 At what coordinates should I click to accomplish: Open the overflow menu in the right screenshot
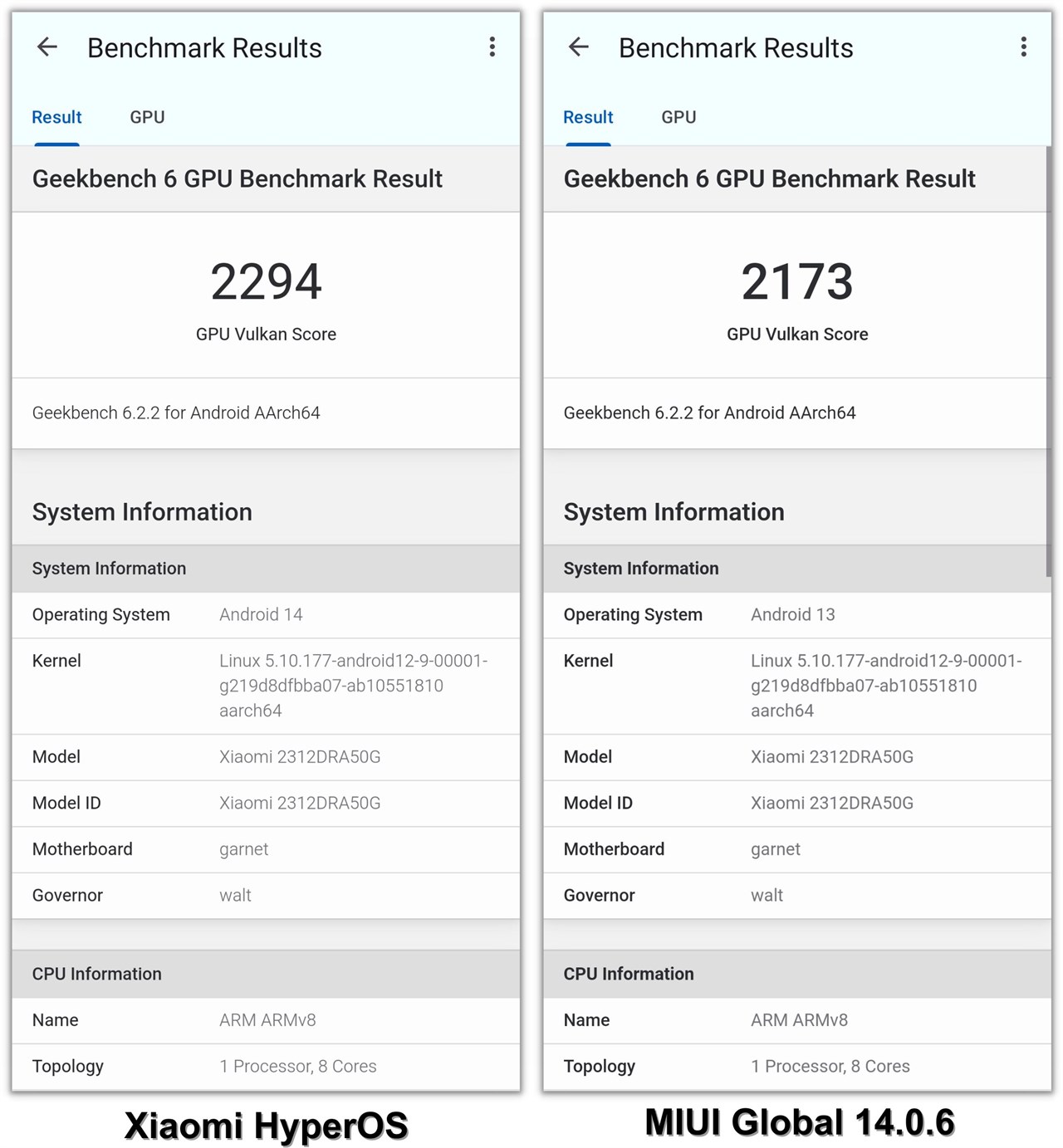click(1023, 47)
